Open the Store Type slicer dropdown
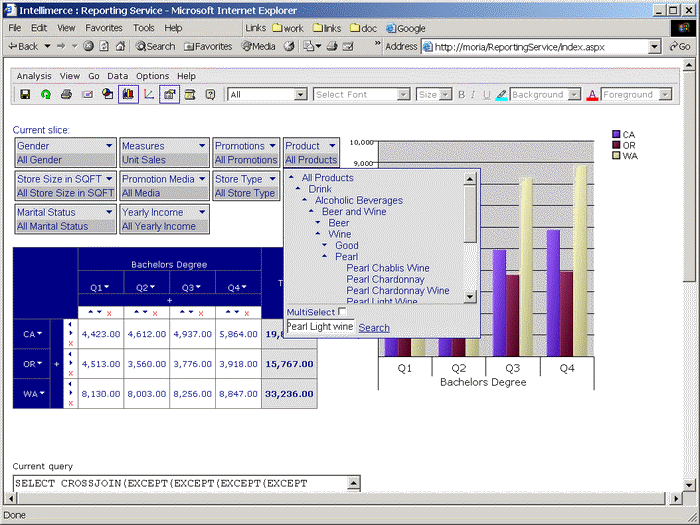 click(x=272, y=179)
